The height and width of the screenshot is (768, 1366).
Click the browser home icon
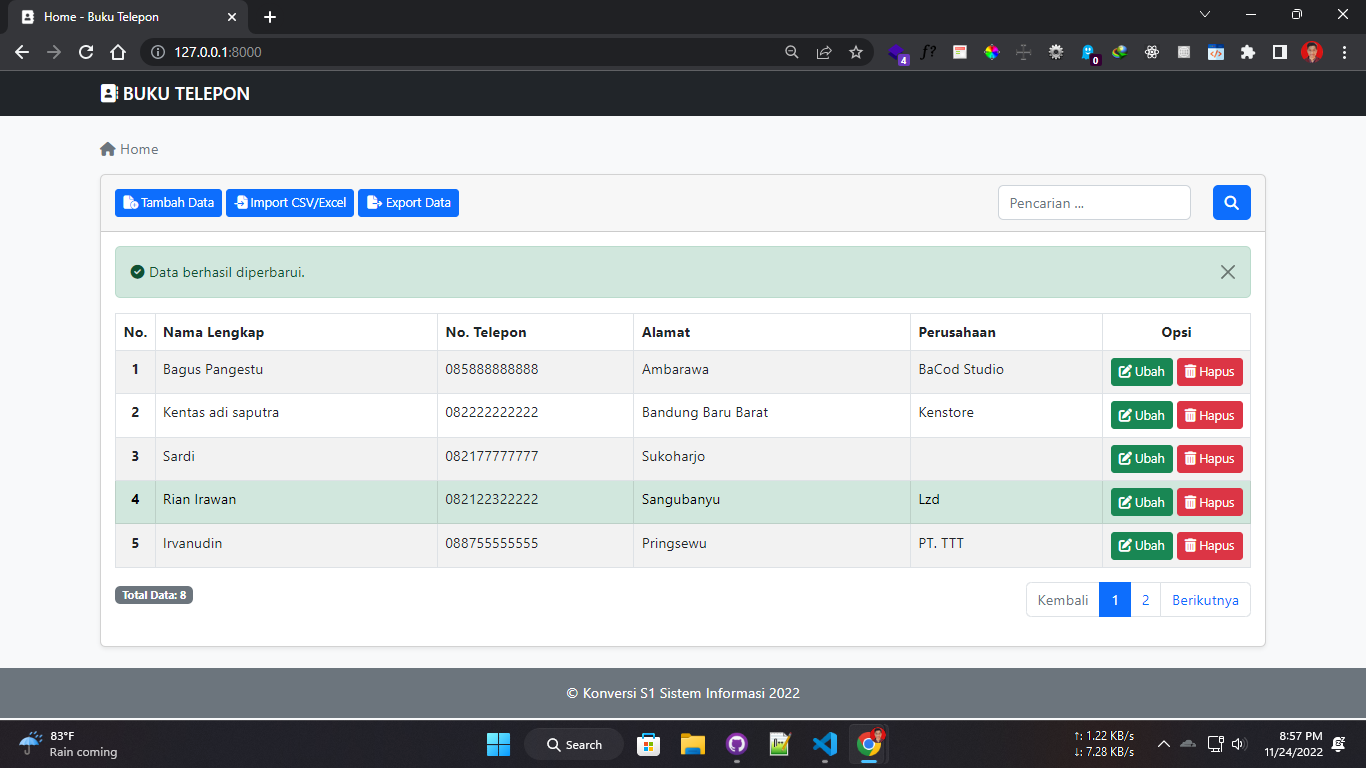coord(118,52)
